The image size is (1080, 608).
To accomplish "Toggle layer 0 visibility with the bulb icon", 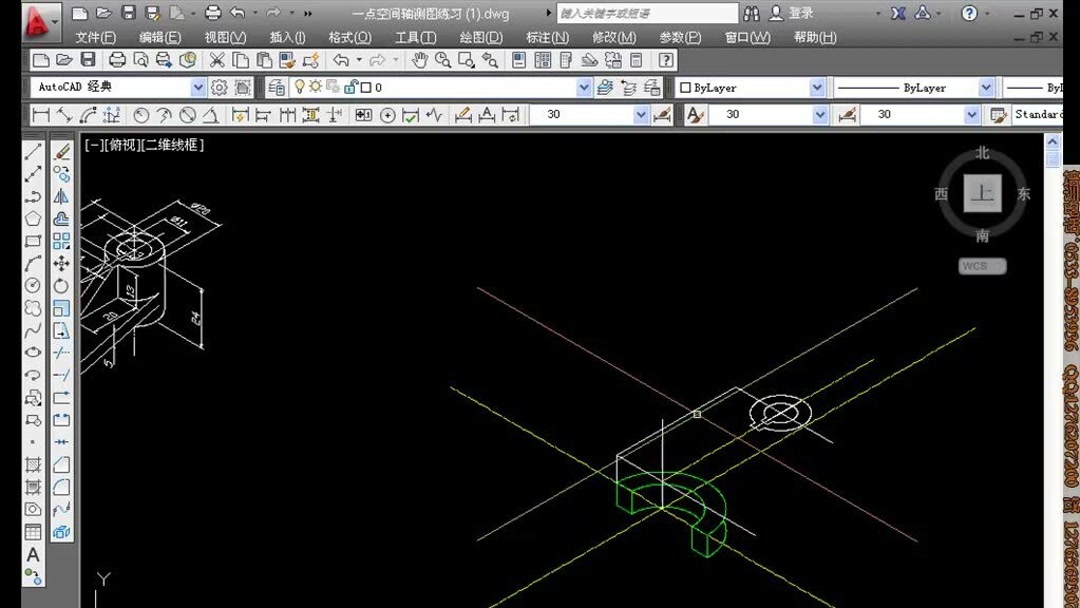I will [x=300, y=87].
